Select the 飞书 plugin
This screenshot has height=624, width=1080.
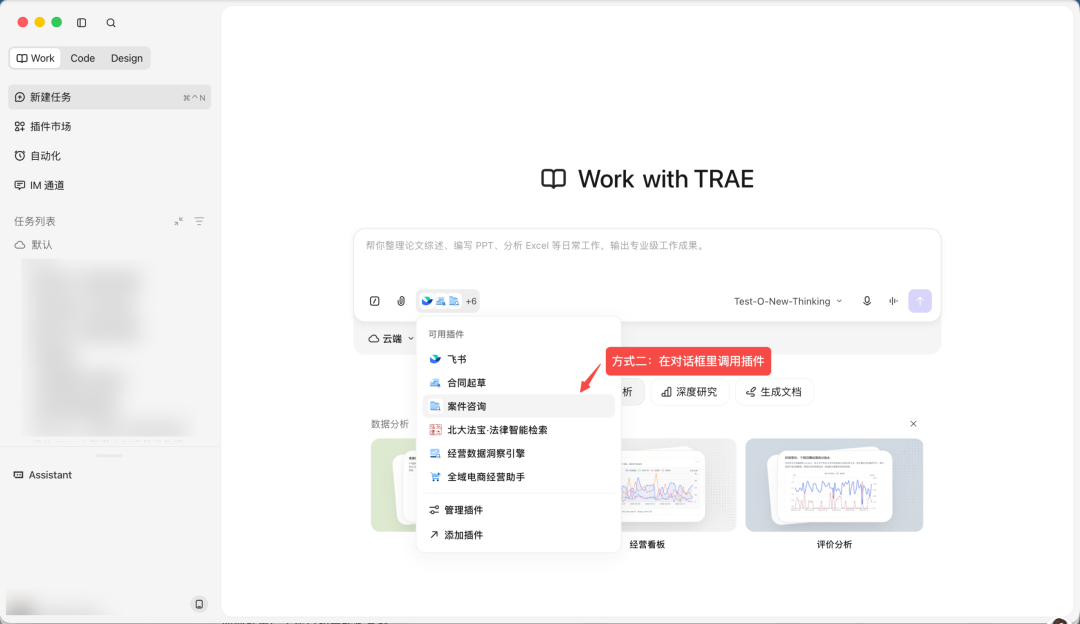tap(518, 360)
